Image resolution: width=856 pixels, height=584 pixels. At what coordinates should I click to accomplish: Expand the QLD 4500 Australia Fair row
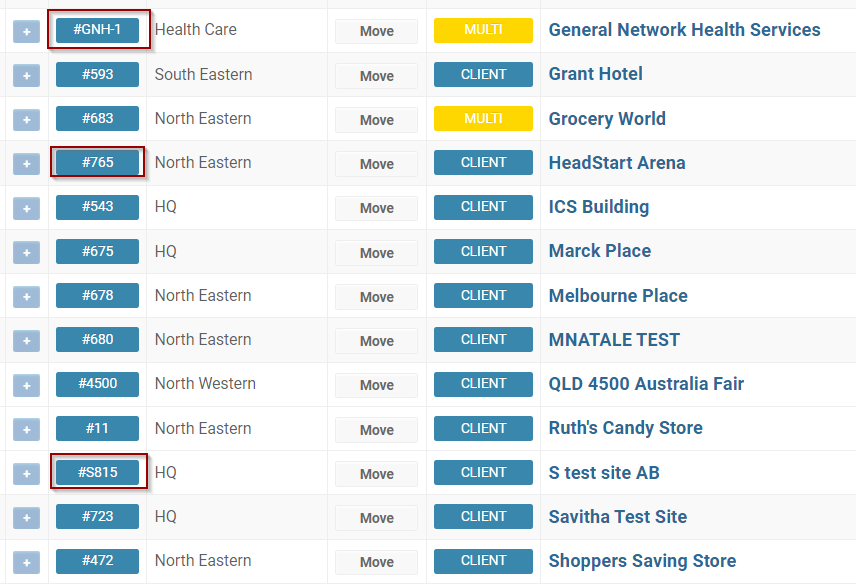point(26,386)
